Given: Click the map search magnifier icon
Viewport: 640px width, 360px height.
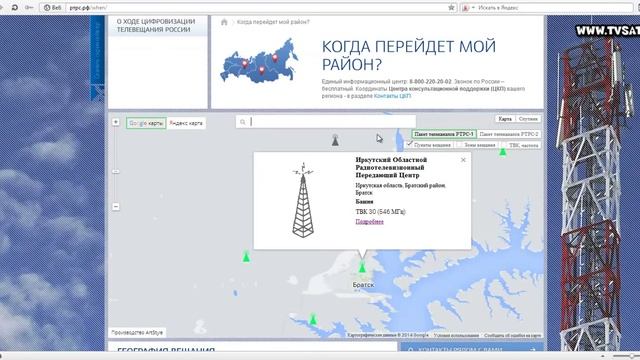Looking at the screenshot, I should [x=242, y=122].
